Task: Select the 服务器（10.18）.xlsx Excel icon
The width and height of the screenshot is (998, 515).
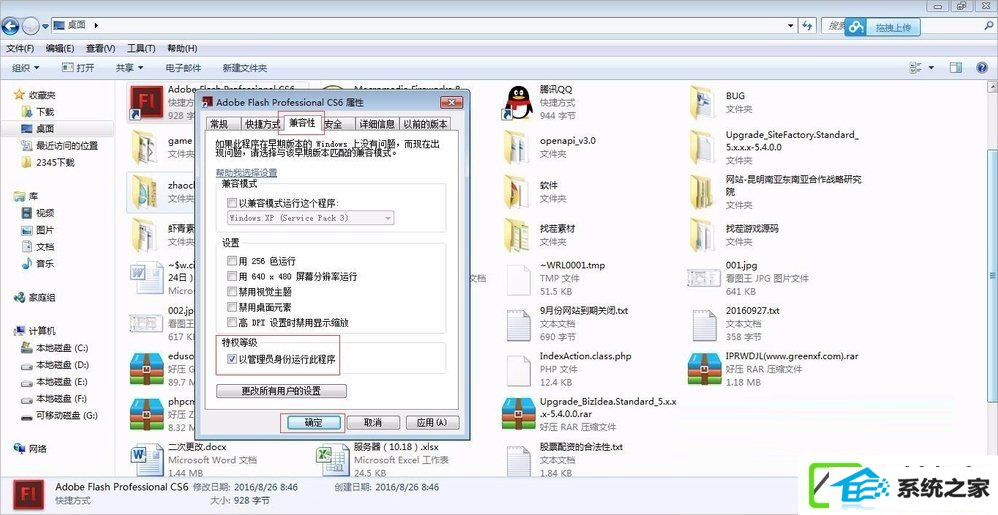Action: point(331,461)
